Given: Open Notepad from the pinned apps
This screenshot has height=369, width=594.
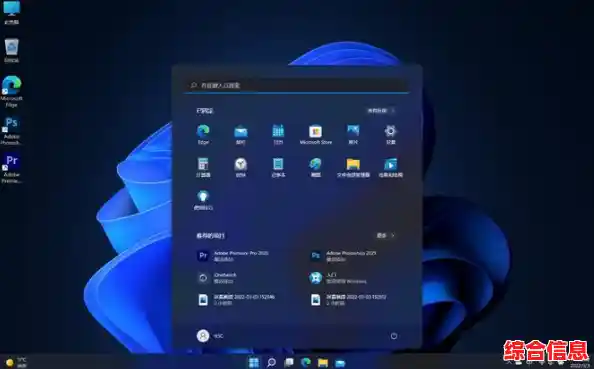Looking at the screenshot, I should tap(278, 167).
